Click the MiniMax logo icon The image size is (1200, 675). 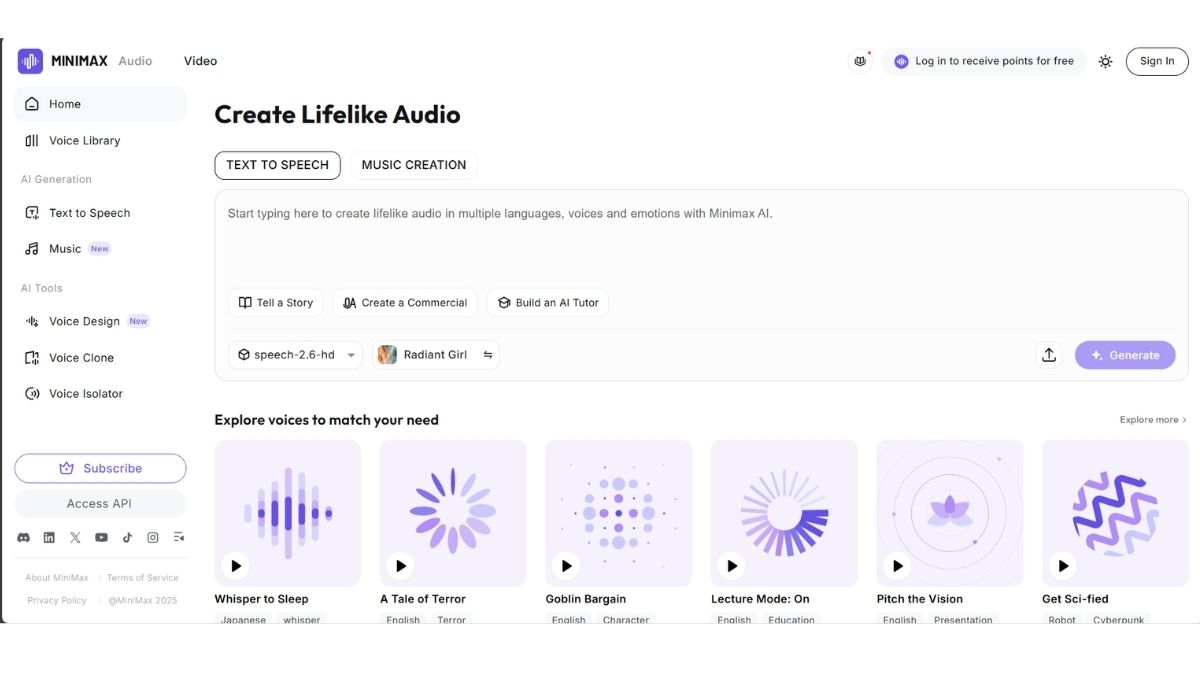click(28, 60)
